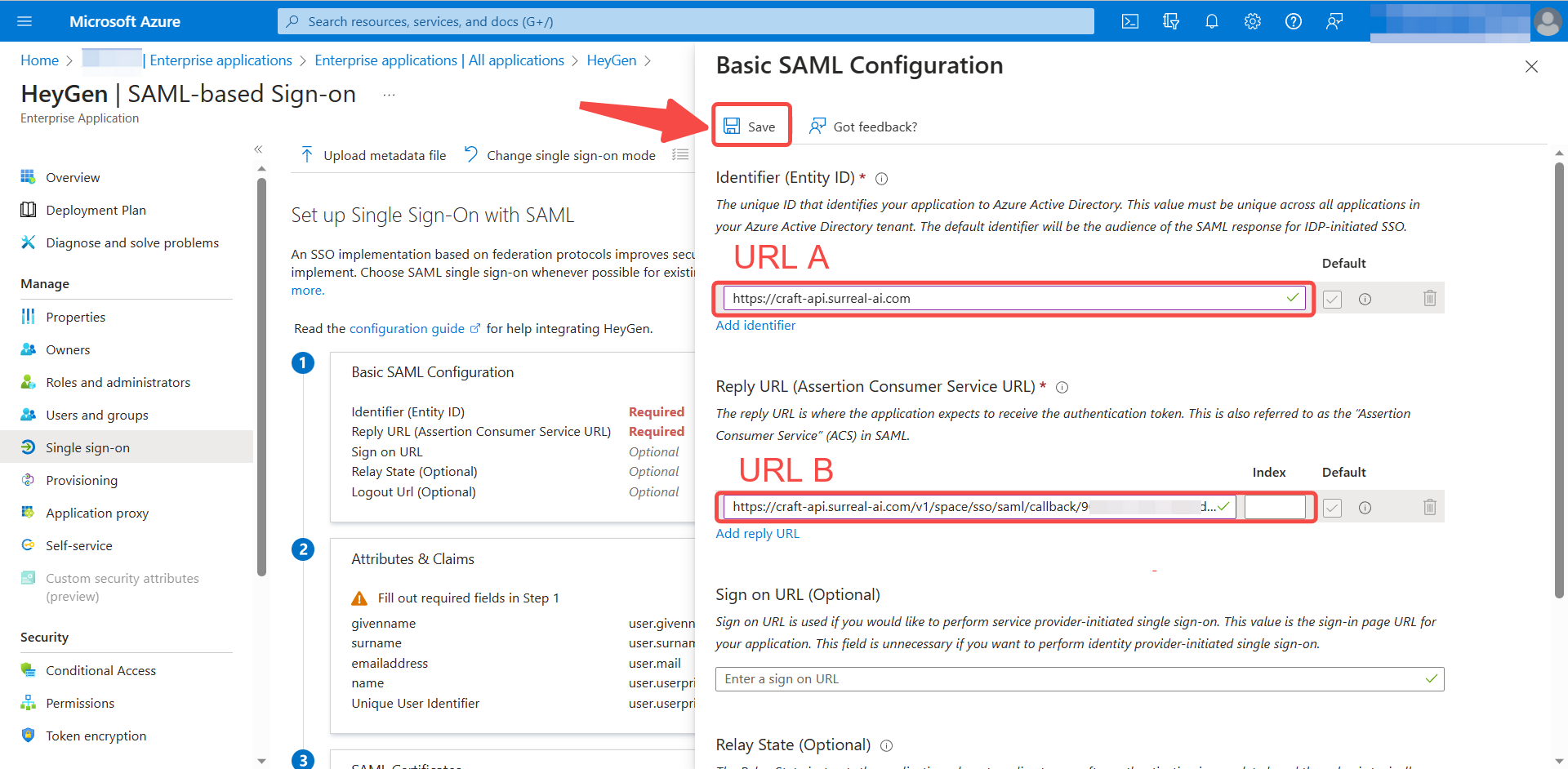
Task: Click the sidebar scroll-down arrow
Action: click(x=261, y=761)
